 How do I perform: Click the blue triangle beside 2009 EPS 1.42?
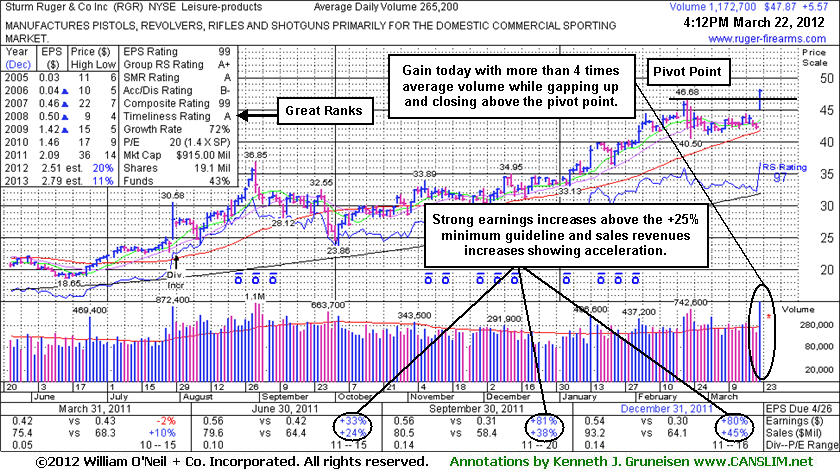(x=65, y=130)
